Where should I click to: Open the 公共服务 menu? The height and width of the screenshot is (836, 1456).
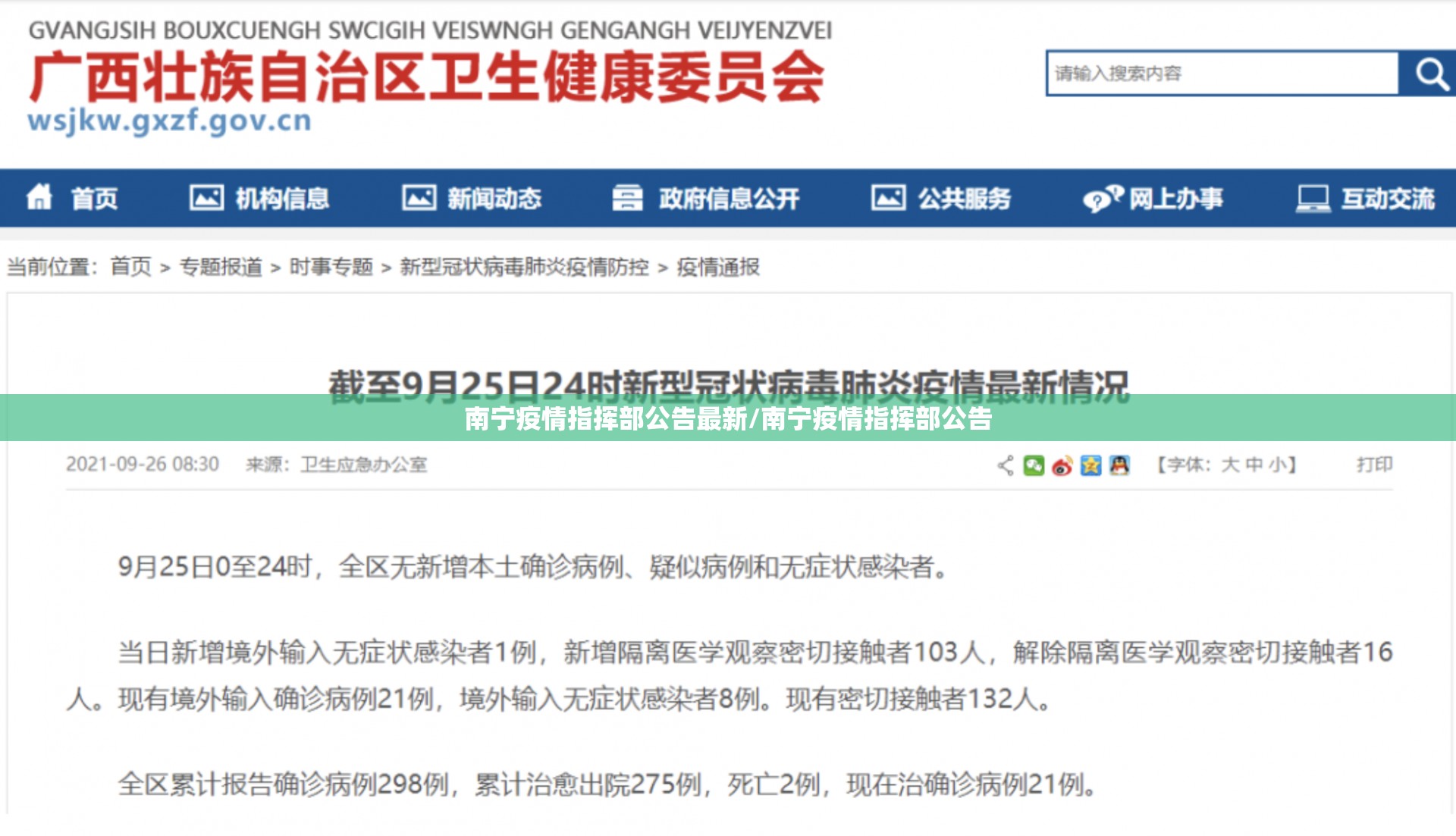tap(964, 199)
